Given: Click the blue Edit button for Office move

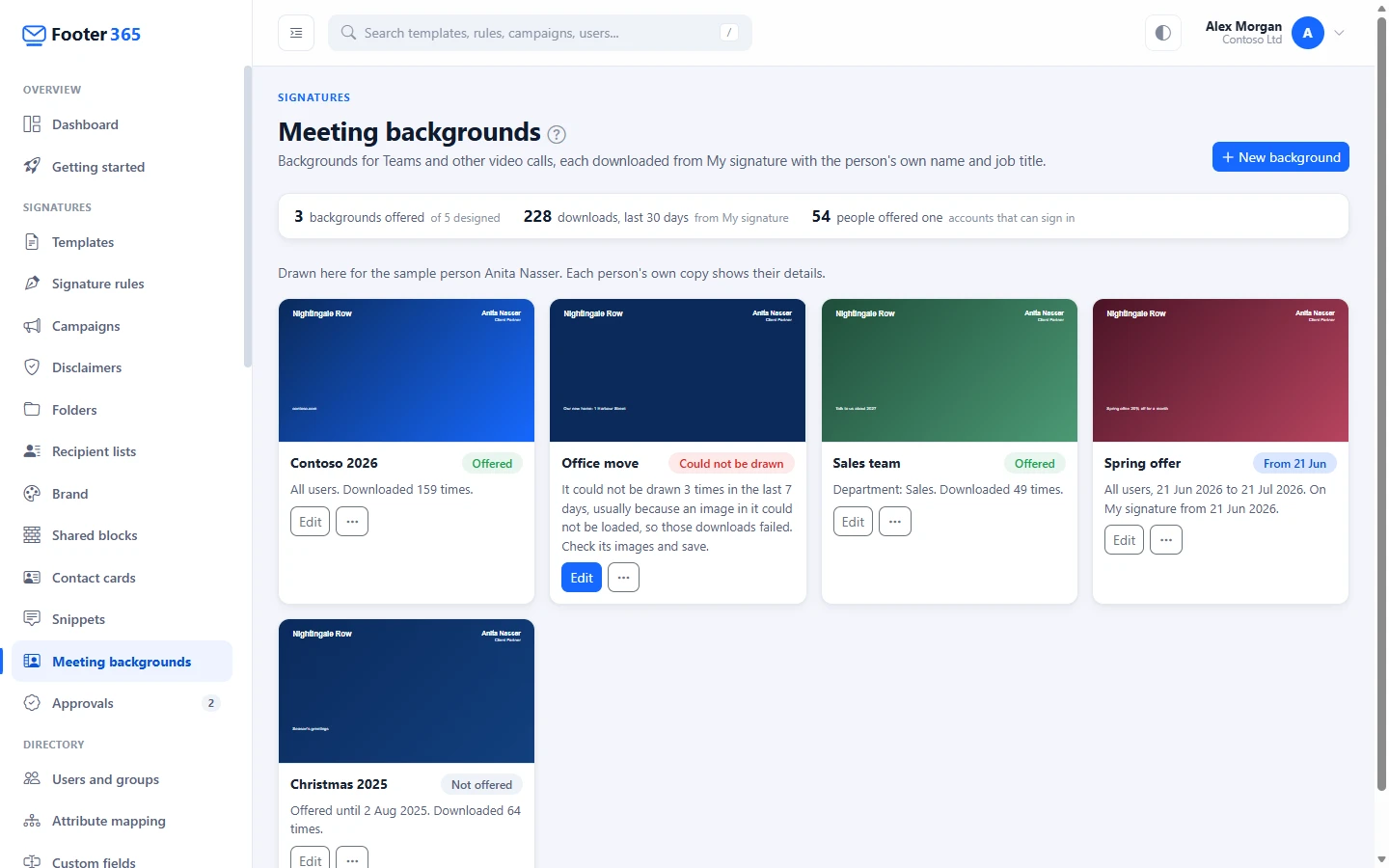Looking at the screenshot, I should (582, 578).
